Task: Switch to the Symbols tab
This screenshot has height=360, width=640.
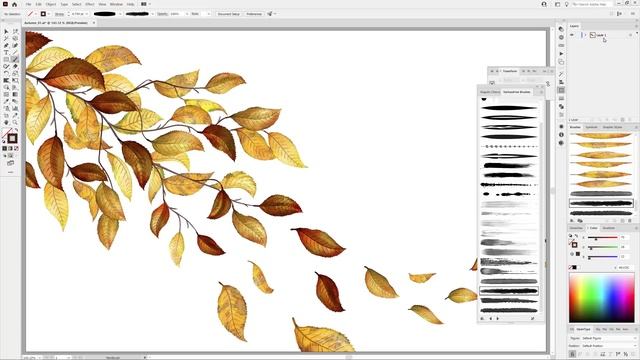Action: coord(591,127)
